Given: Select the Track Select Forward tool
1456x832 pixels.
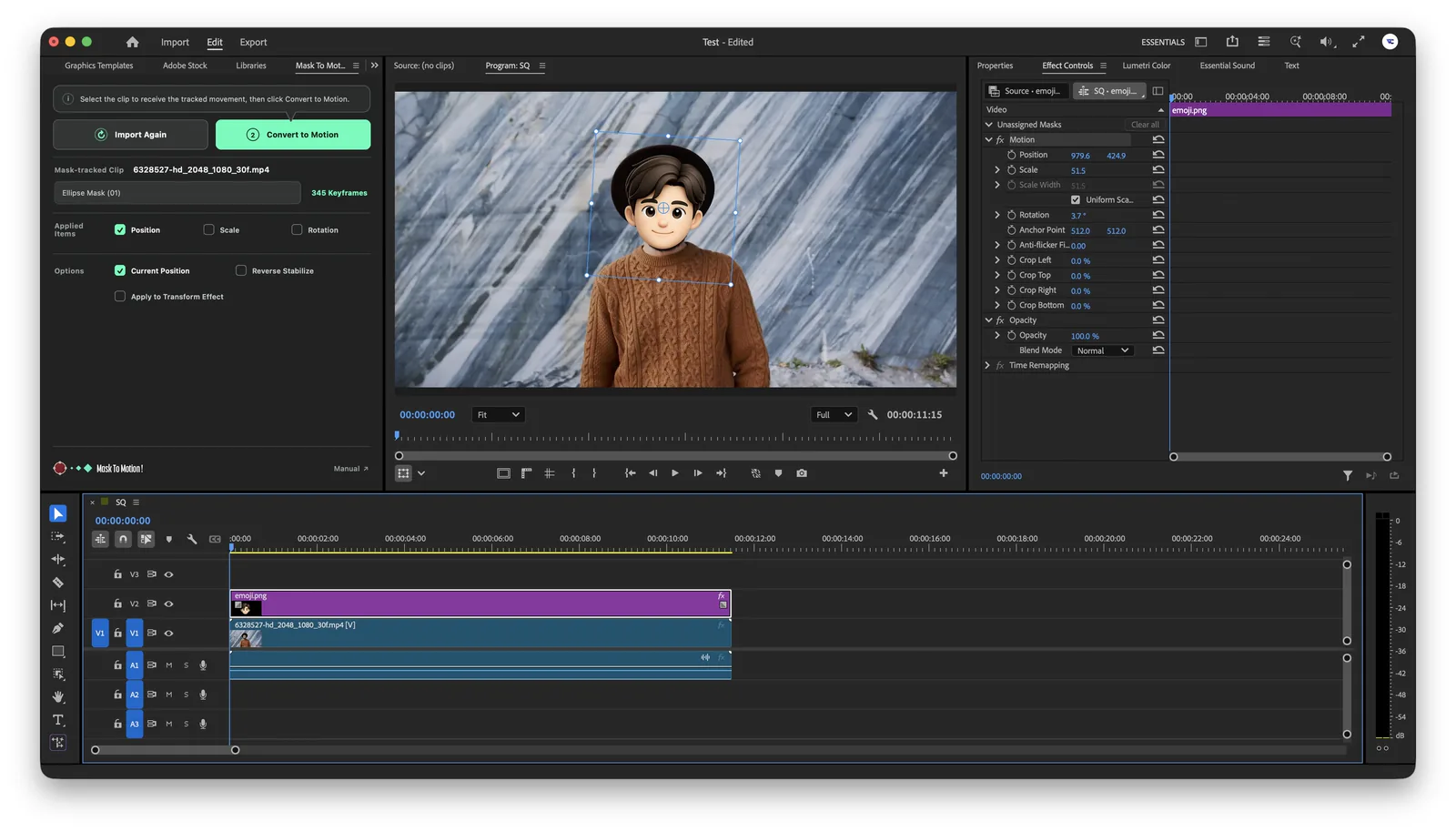Looking at the screenshot, I should click(58, 537).
